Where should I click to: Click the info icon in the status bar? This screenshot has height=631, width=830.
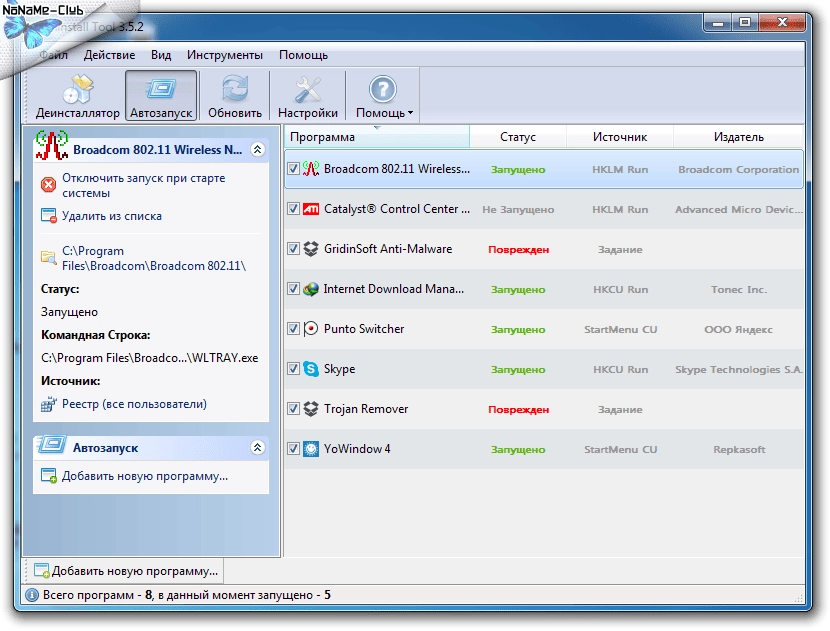pos(32,595)
